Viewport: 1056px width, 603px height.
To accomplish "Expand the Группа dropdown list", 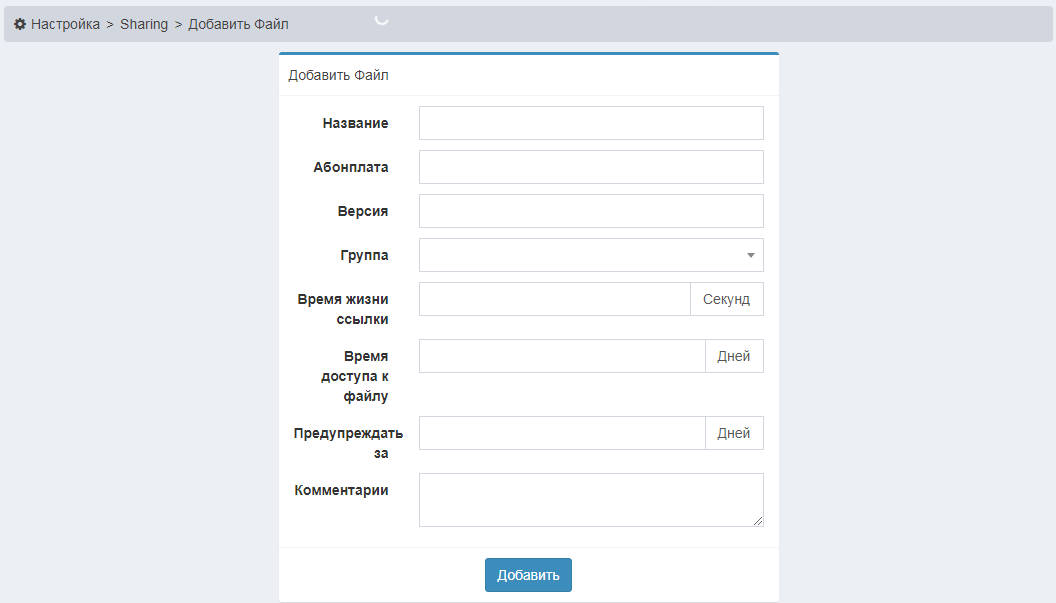I will (x=590, y=255).
